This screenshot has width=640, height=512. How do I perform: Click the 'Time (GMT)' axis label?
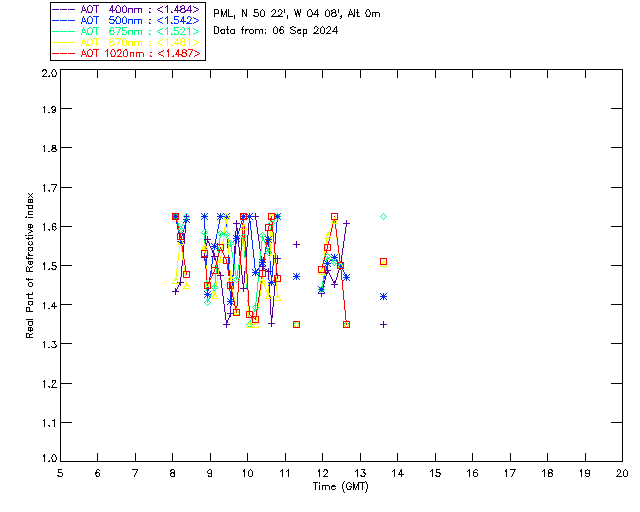340,487
